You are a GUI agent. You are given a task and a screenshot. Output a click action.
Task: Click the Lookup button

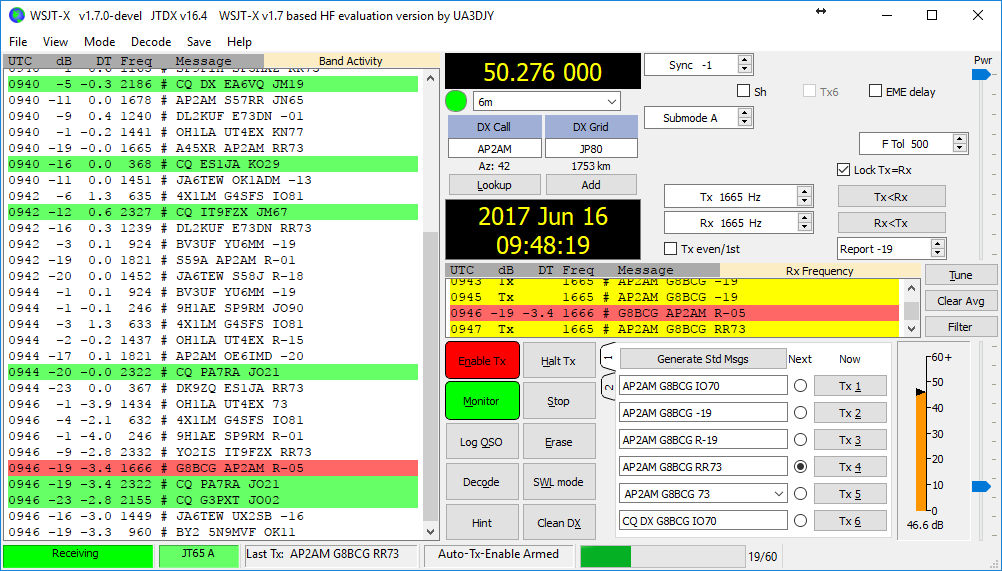495,185
